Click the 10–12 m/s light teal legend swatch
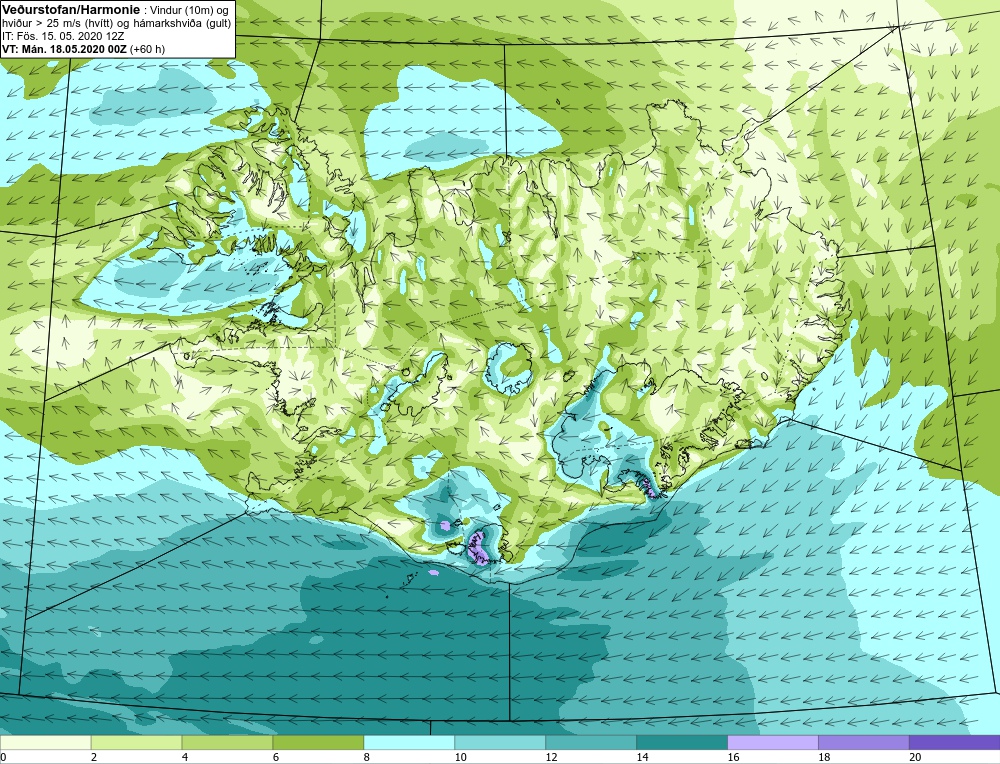The height and width of the screenshot is (764, 1000). coord(500,742)
